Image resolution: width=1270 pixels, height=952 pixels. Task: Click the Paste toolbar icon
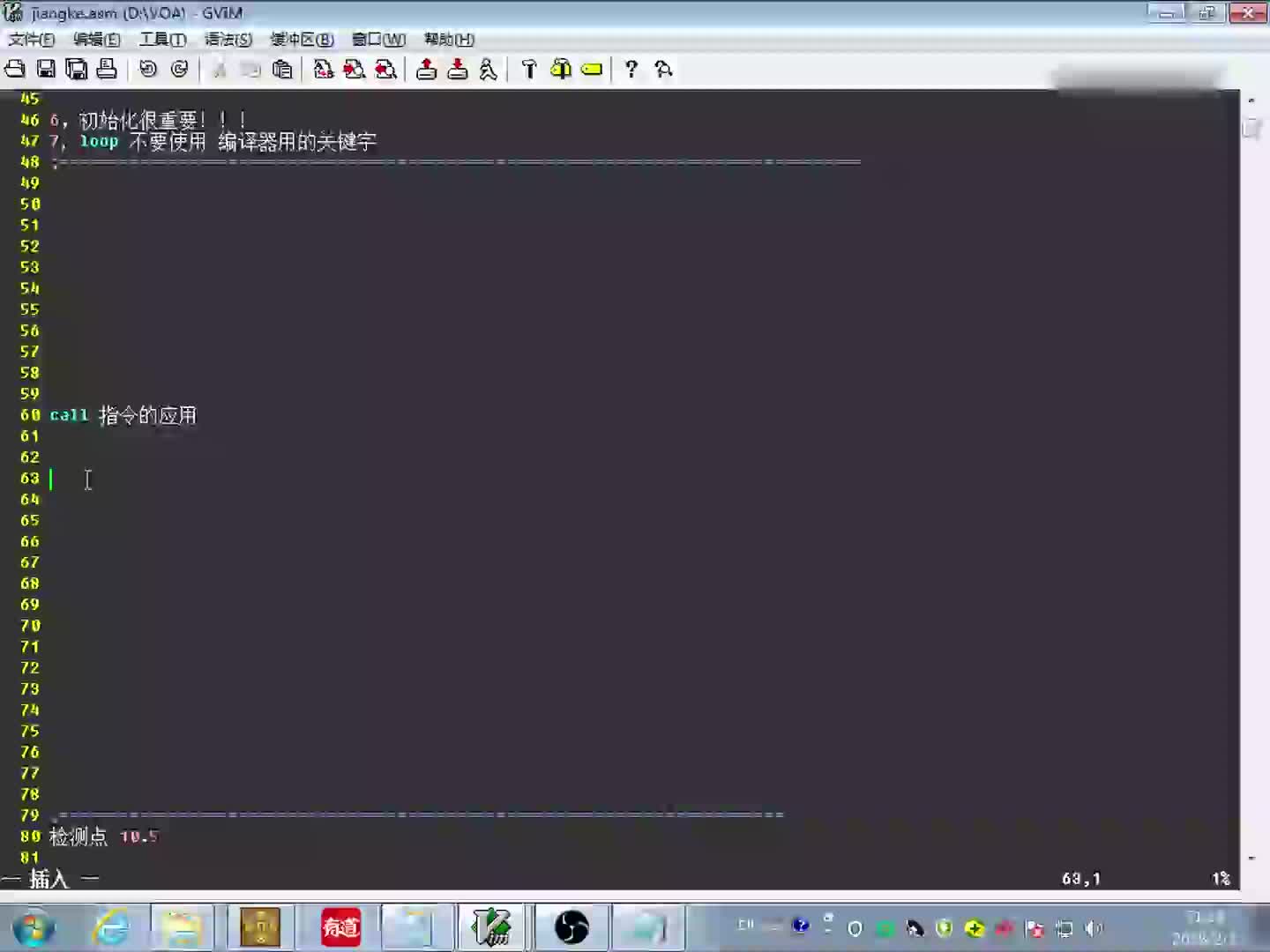pyautogui.click(x=282, y=69)
